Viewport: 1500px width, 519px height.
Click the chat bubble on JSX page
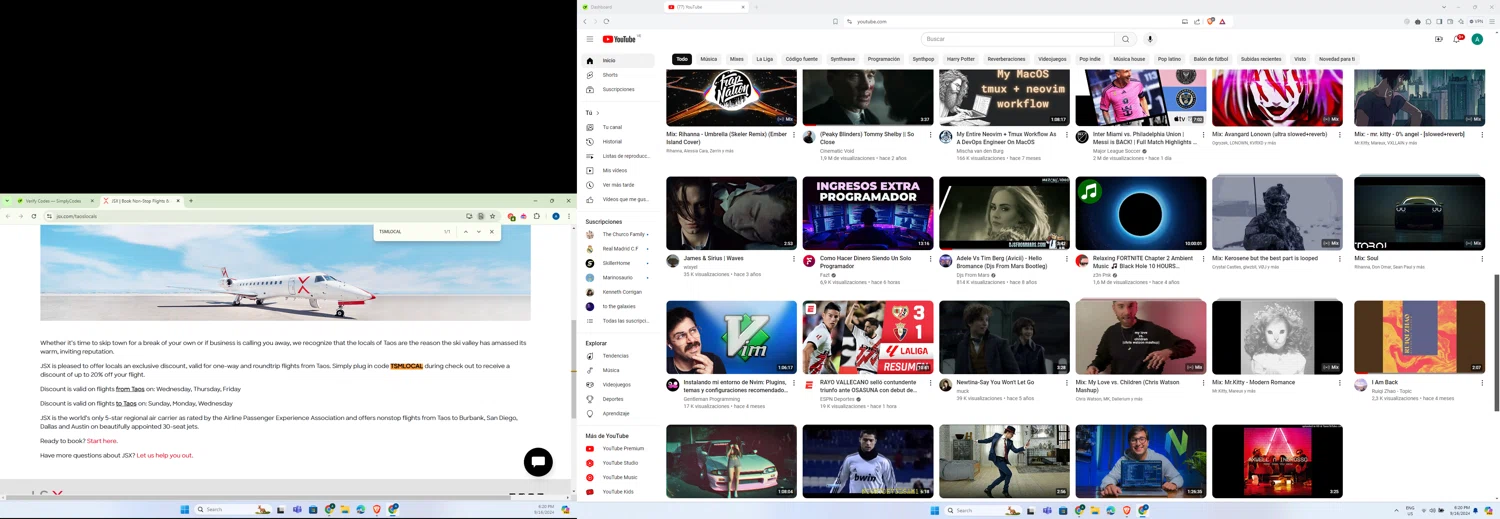coord(538,461)
